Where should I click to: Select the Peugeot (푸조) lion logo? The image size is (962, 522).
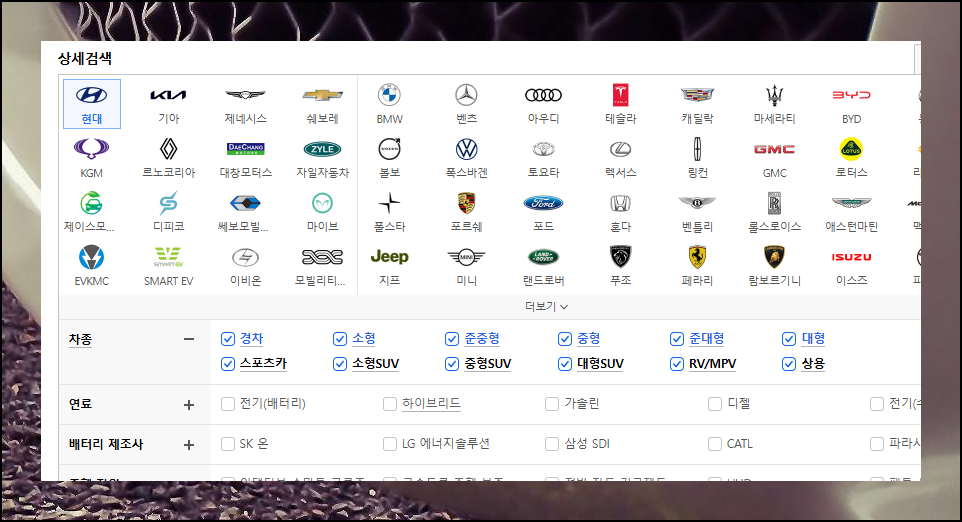(621, 257)
